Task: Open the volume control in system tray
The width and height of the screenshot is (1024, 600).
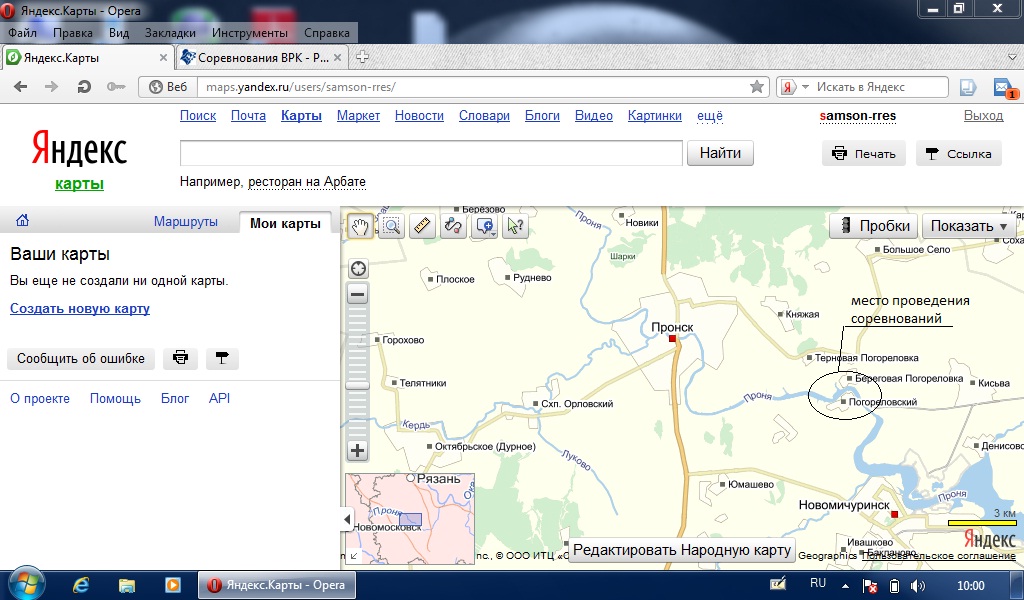Action: (918, 586)
